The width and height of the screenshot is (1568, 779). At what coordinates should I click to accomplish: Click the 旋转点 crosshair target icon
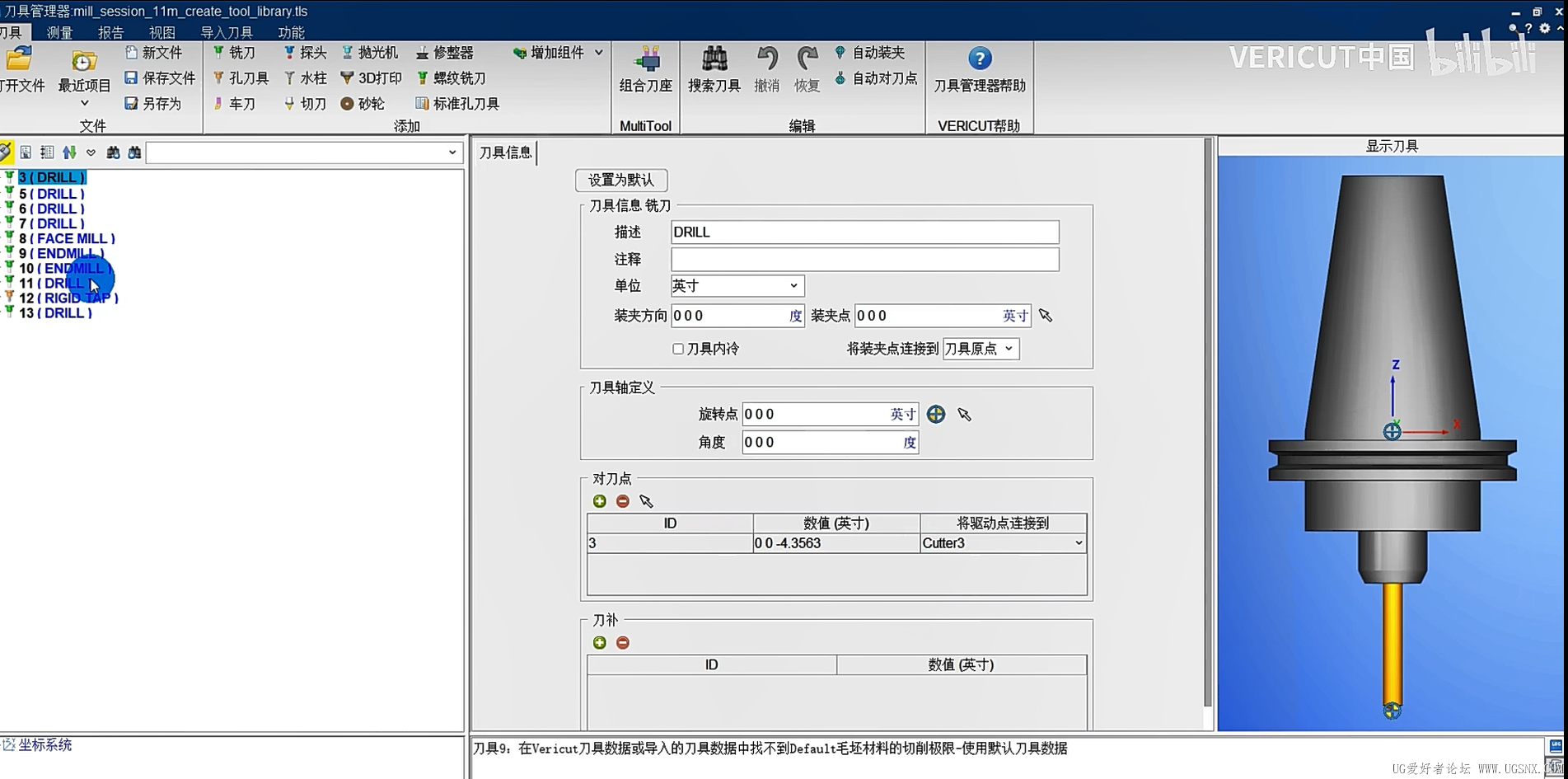[x=936, y=415]
